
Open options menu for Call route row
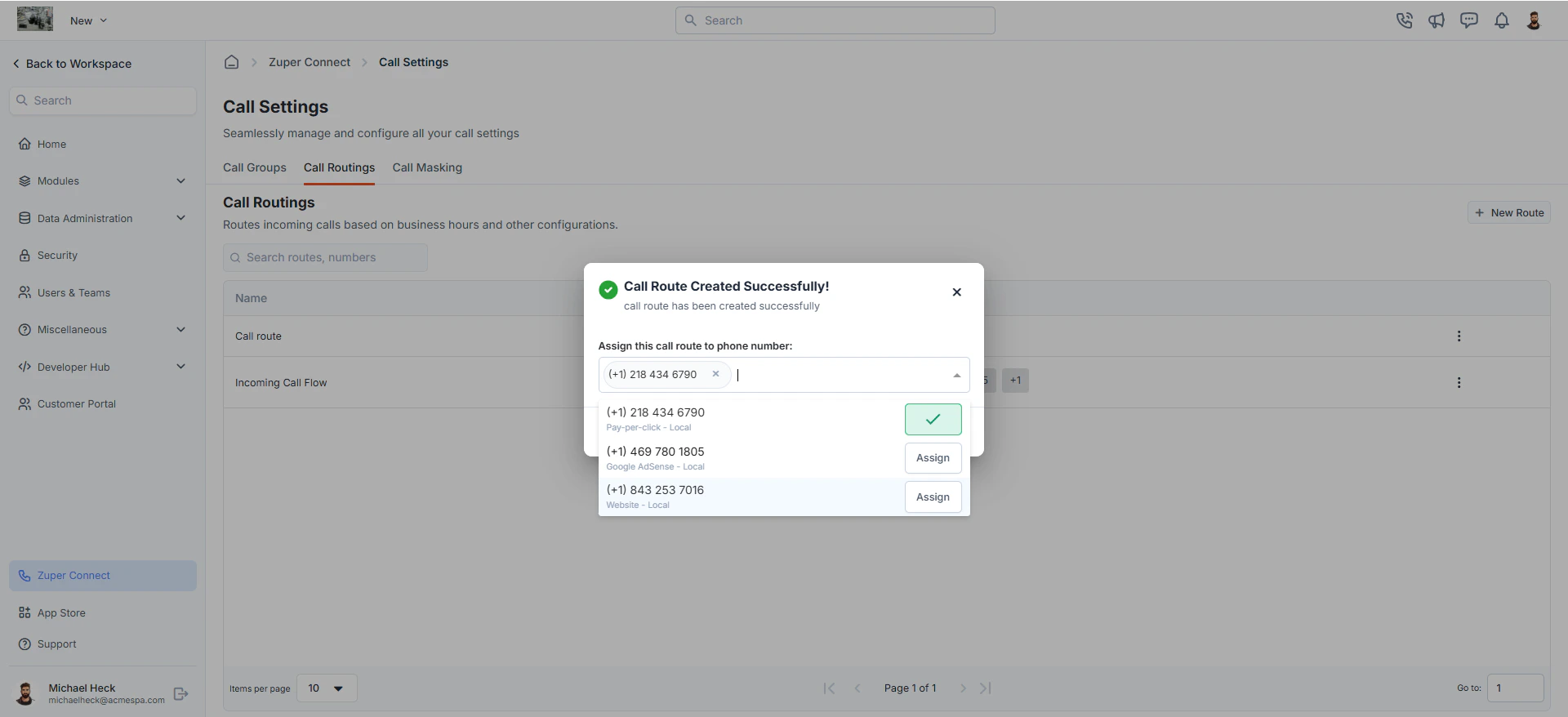(1459, 336)
